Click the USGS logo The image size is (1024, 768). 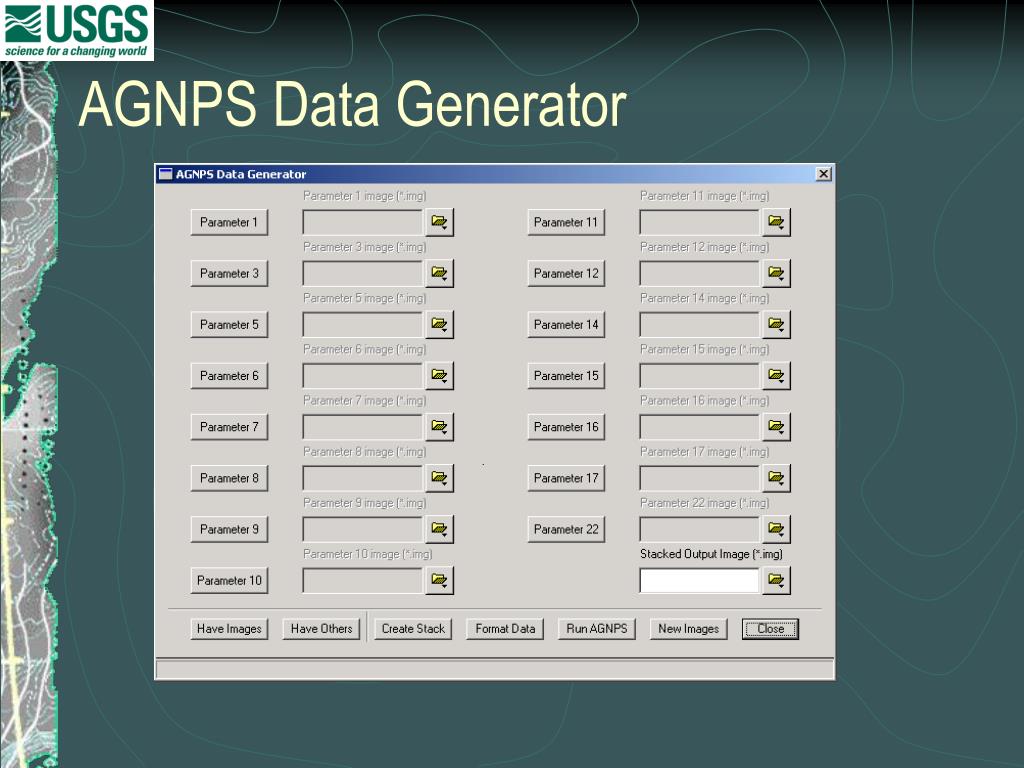click(76, 30)
